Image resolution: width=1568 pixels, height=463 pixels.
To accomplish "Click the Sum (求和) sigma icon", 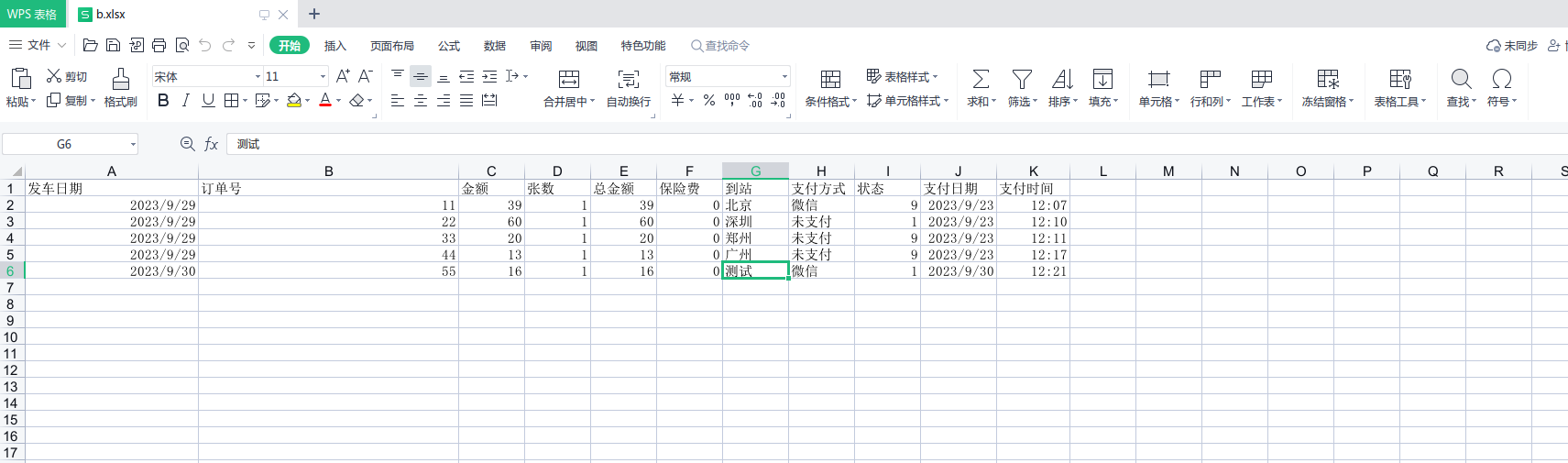I will (x=980, y=79).
